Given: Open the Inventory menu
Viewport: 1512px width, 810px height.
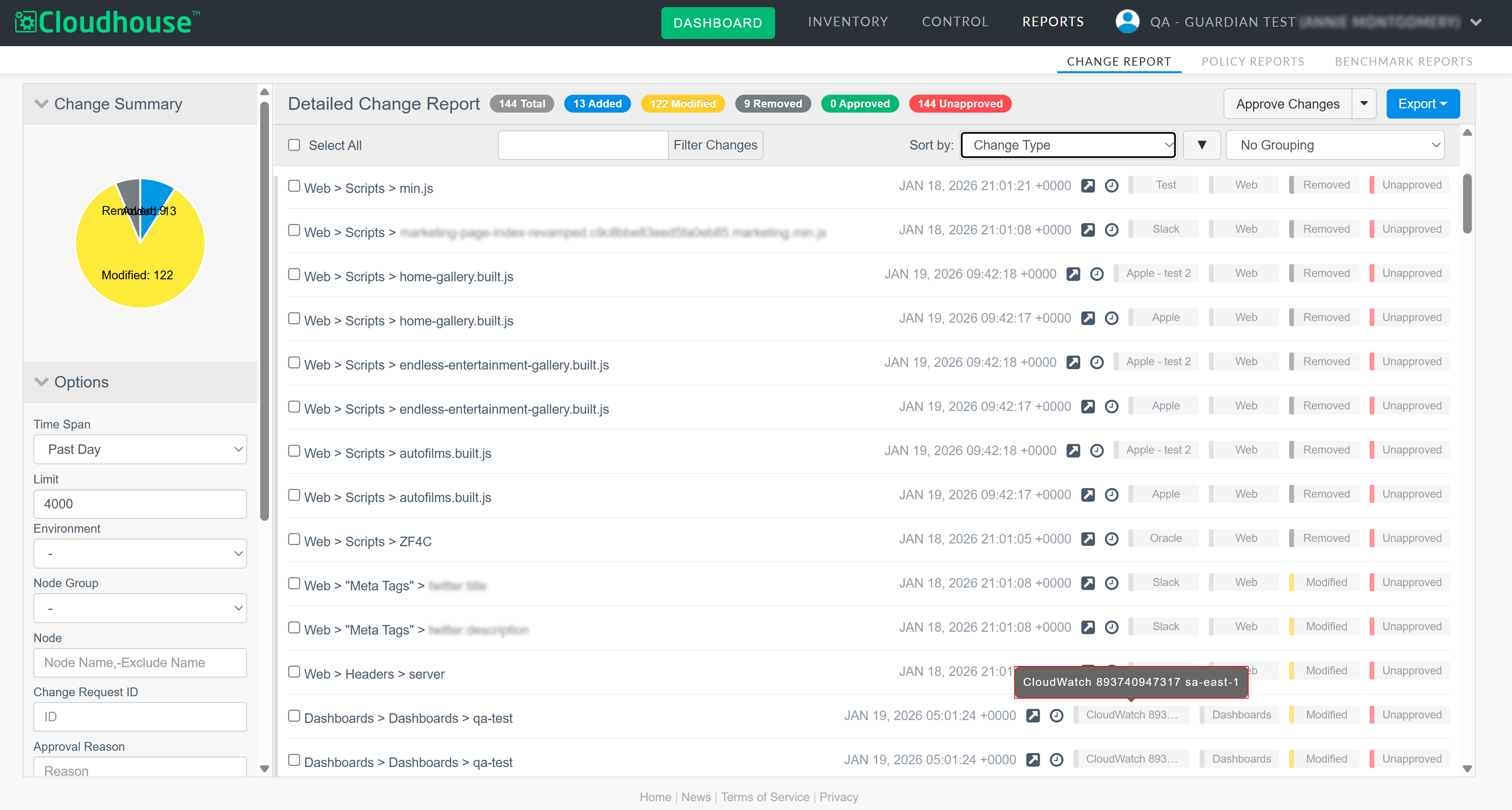Looking at the screenshot, I should 848,22.
